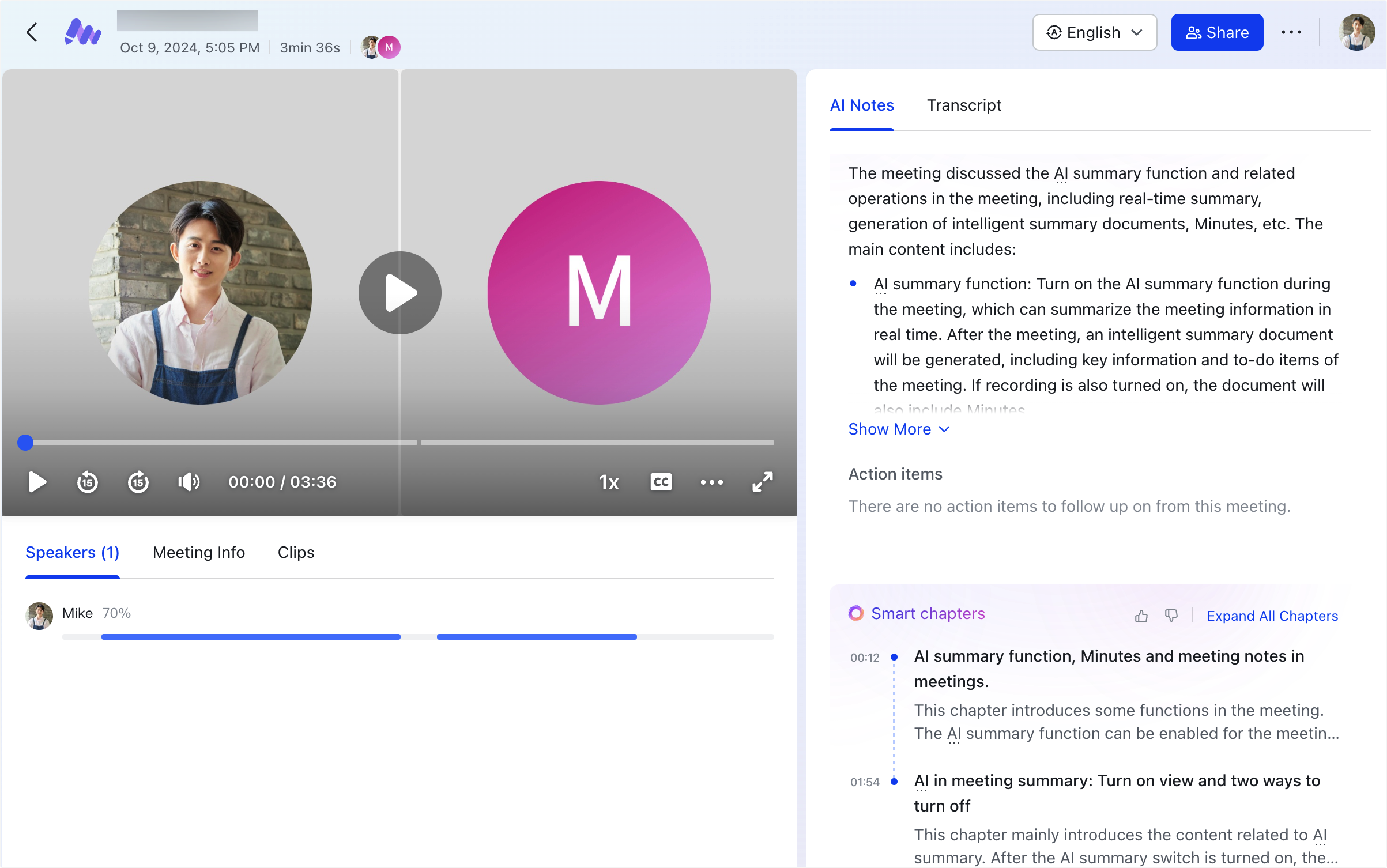1387x868 pixels.
Task: Click the center play overlay on the video
Action: pyautogui.click(x=399, y=292)
